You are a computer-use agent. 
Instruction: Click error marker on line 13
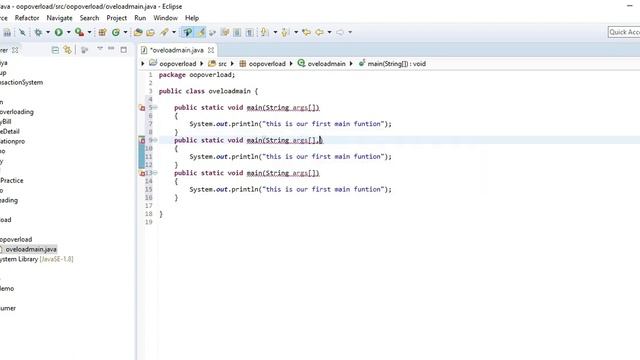point(142,173)
